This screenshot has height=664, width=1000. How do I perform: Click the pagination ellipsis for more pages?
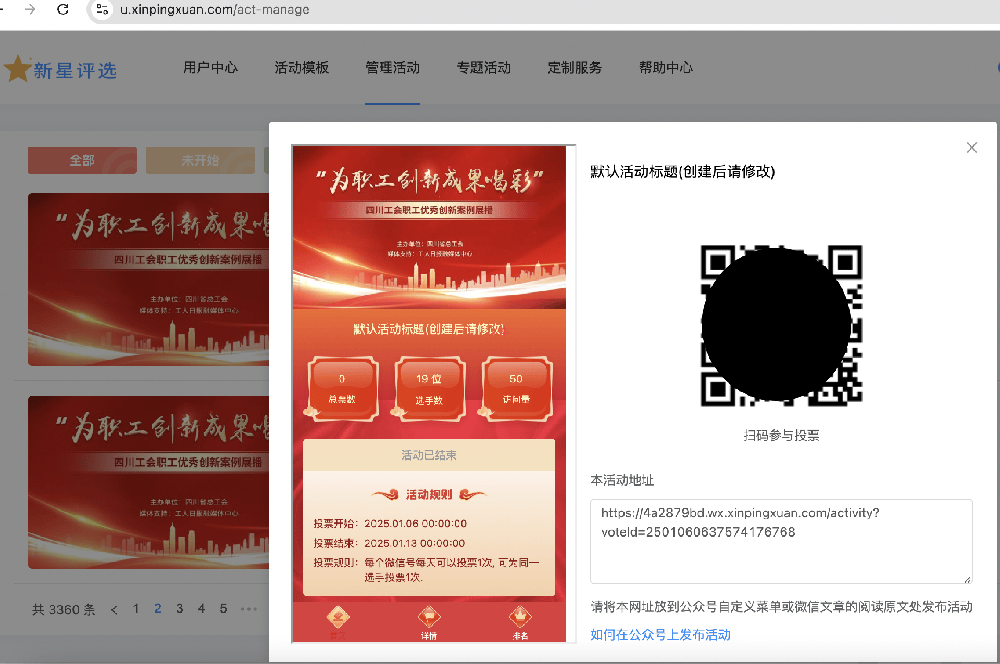click(x=249, y=609)
